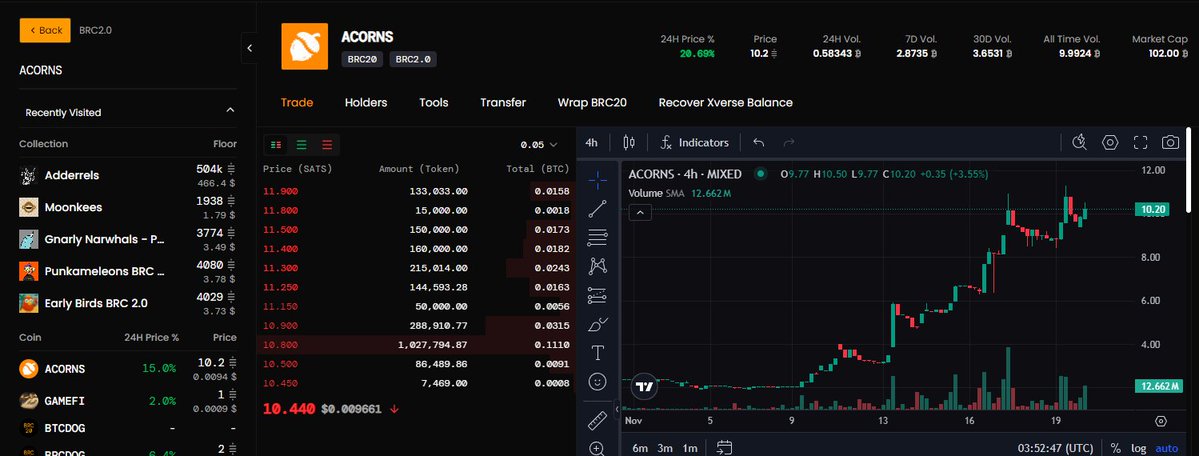This screenshot has height=456, width=1199.
Task: Show both bids and asks order book view
Action: [x=276, y=145]
